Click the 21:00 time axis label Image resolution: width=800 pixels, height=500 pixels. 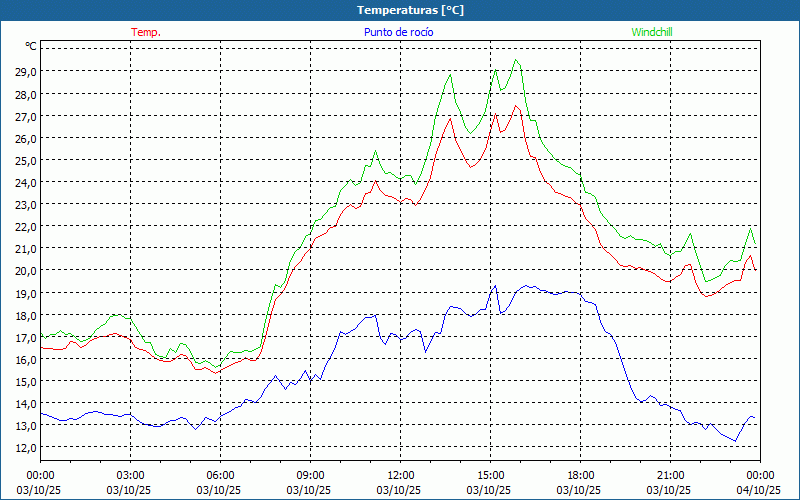pos(670,475)
